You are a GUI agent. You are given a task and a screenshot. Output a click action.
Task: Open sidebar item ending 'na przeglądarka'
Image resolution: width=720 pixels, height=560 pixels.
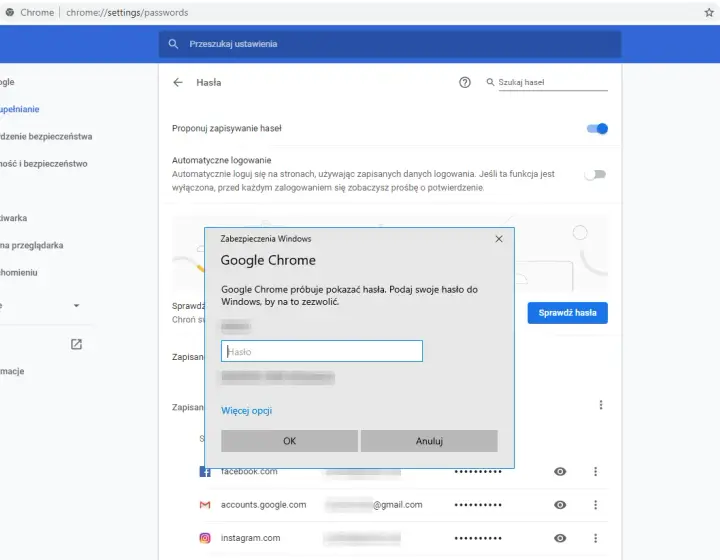point(32,245)
